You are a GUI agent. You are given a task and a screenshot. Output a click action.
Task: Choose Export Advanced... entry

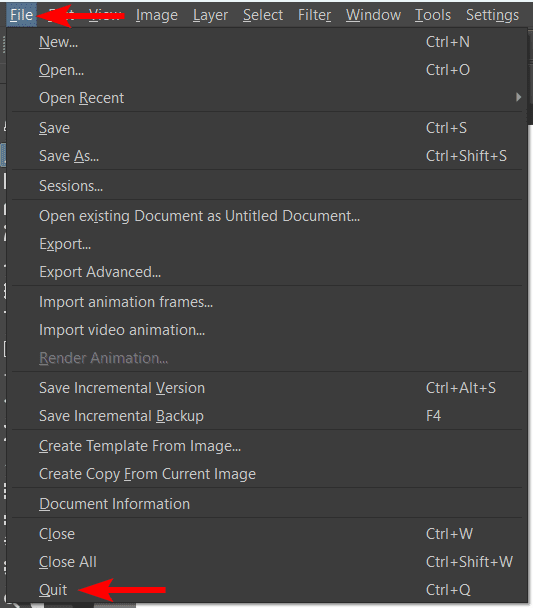267,272
